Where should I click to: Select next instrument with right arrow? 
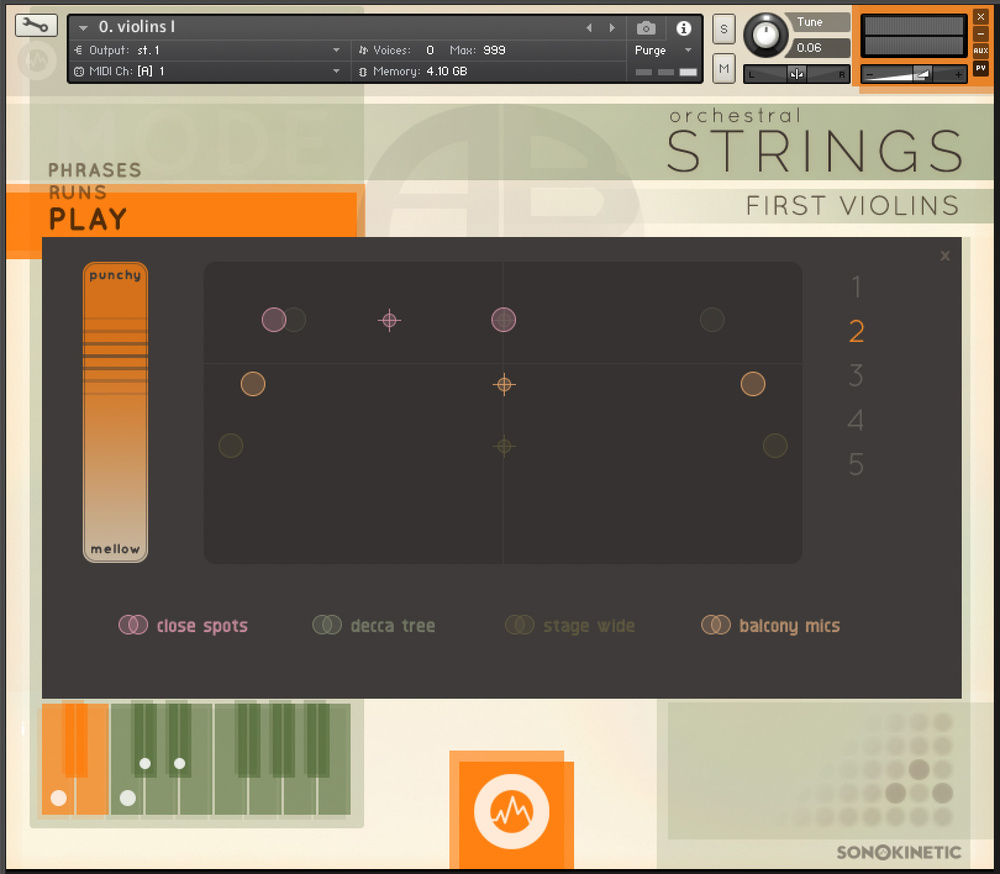click(x=612, y=28)
